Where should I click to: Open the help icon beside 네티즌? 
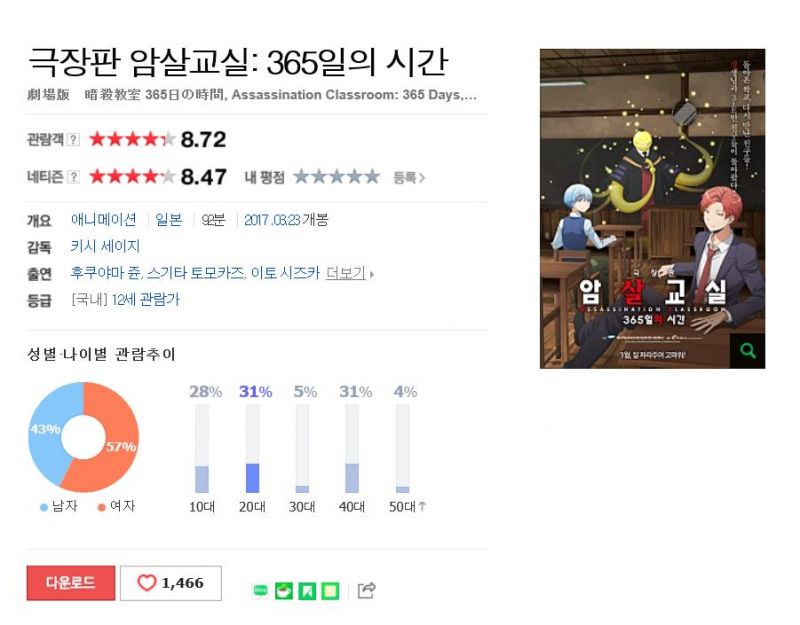(x=73, y=177)
